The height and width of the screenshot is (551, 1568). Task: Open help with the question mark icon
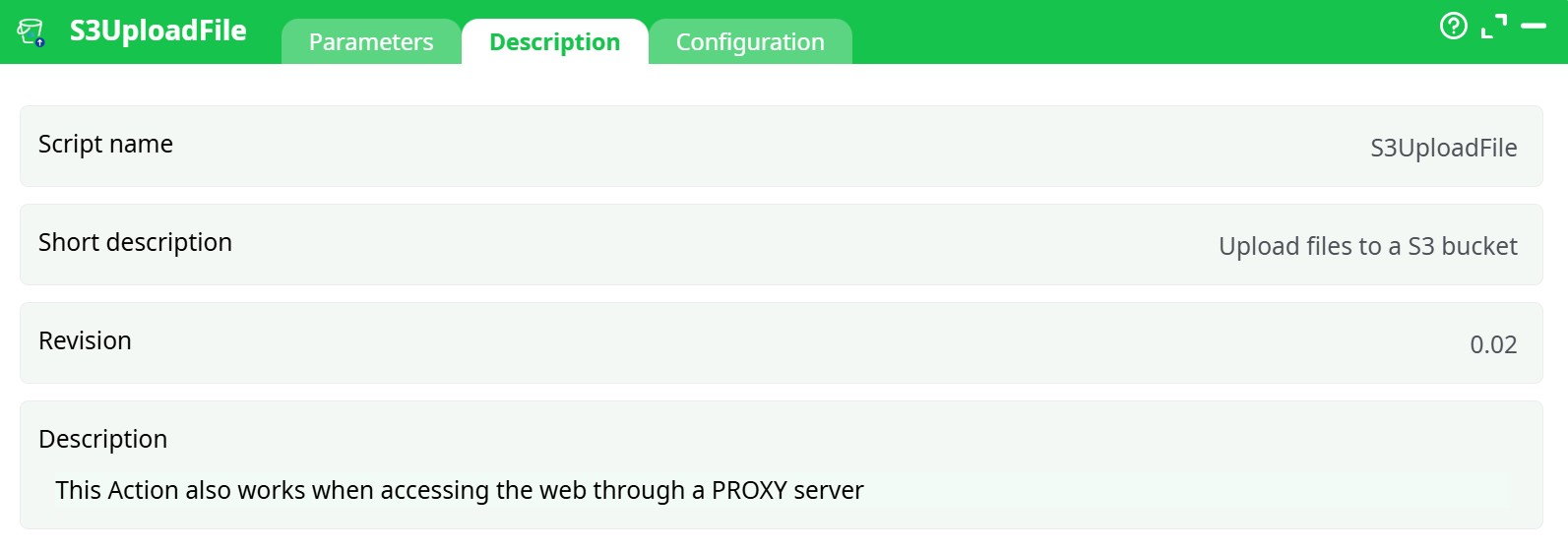1453,26
